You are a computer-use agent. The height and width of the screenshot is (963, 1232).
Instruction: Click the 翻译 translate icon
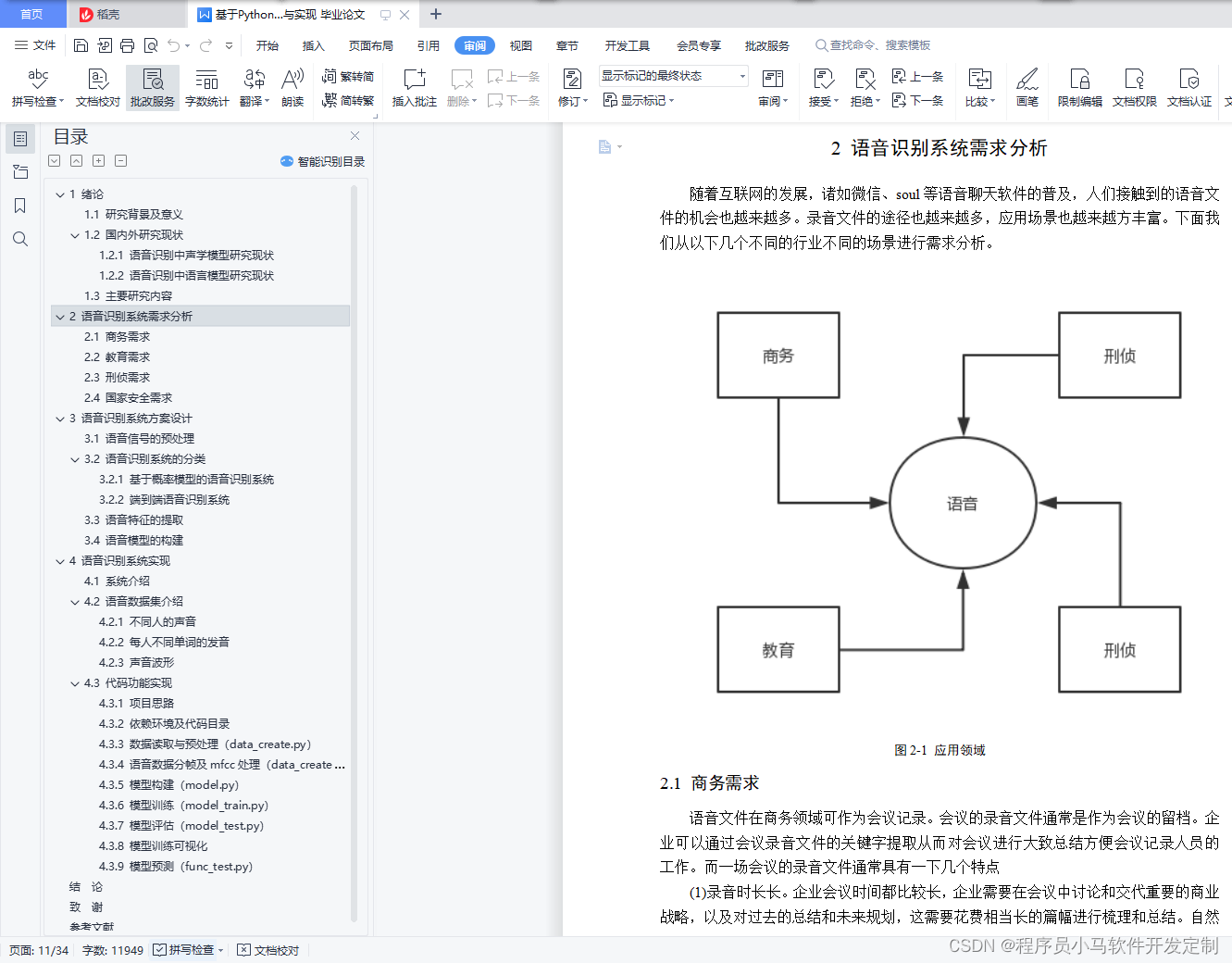pyautogui.click(x=255, y=79)
